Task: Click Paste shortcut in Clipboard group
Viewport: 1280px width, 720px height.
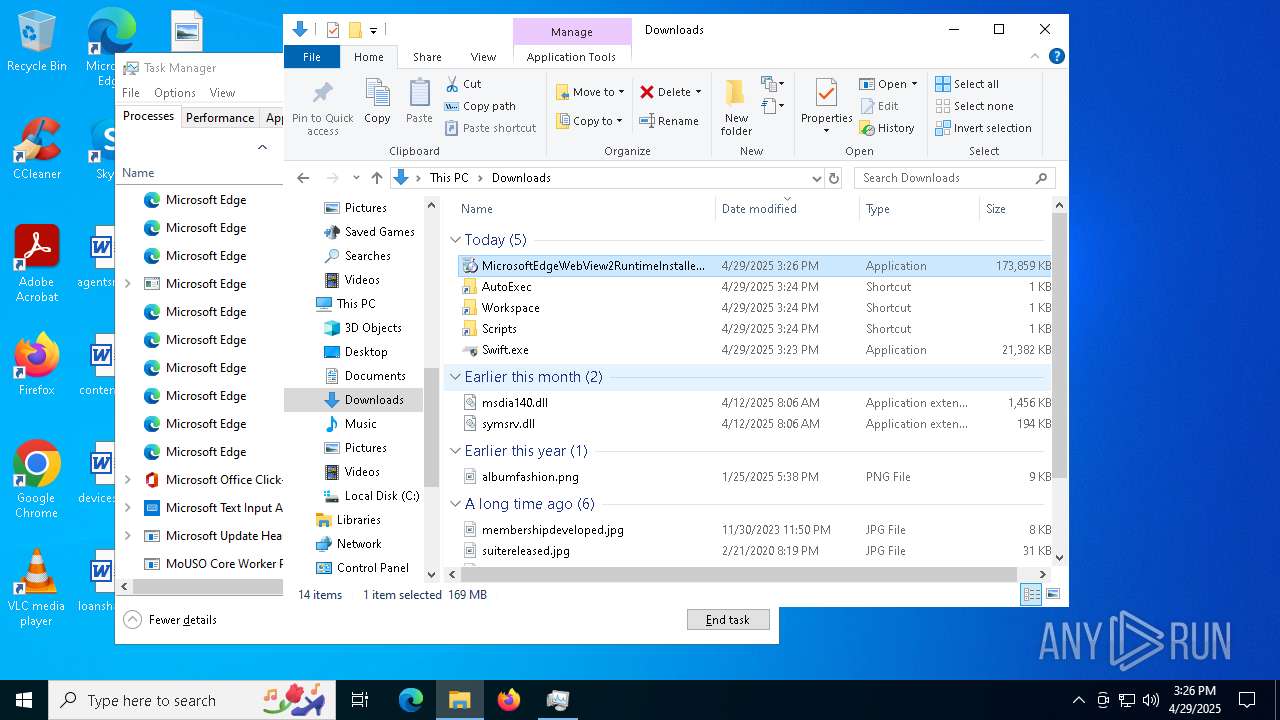Action: [490, 128]
